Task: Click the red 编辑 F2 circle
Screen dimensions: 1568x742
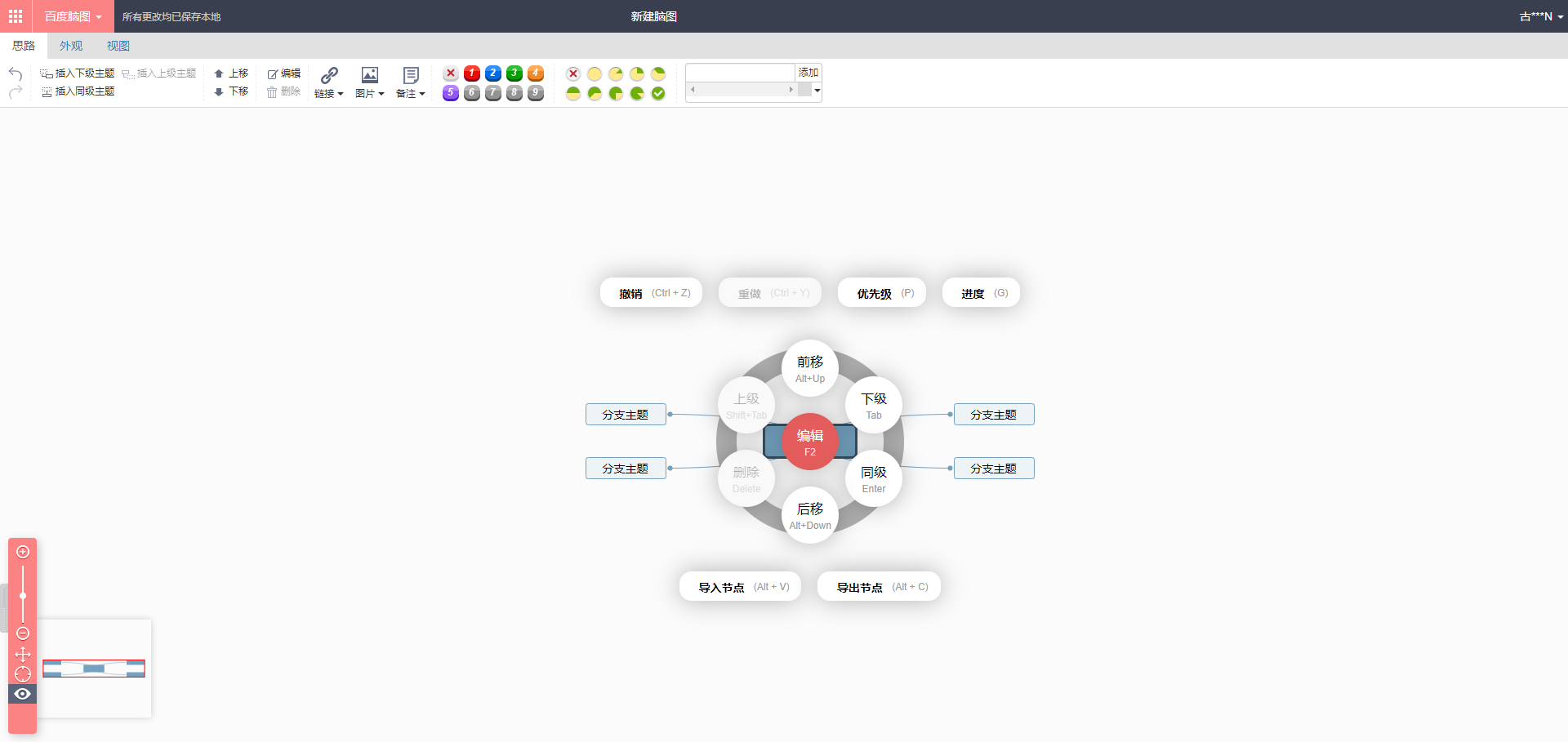Action: pyautogui.click(x=810, y=442)
